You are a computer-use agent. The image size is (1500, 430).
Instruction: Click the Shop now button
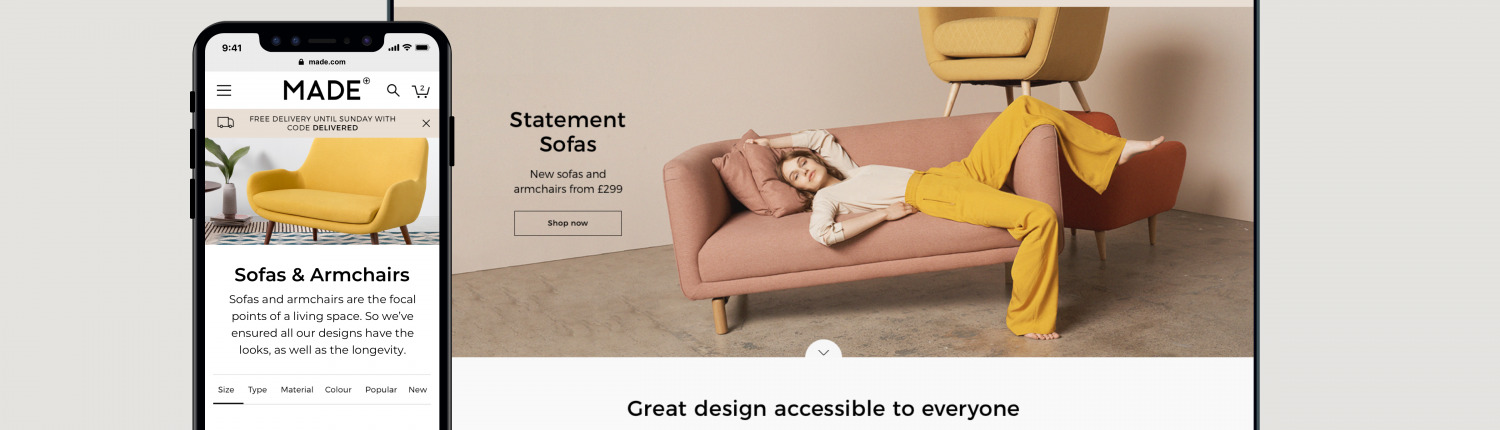pos(568,223)
